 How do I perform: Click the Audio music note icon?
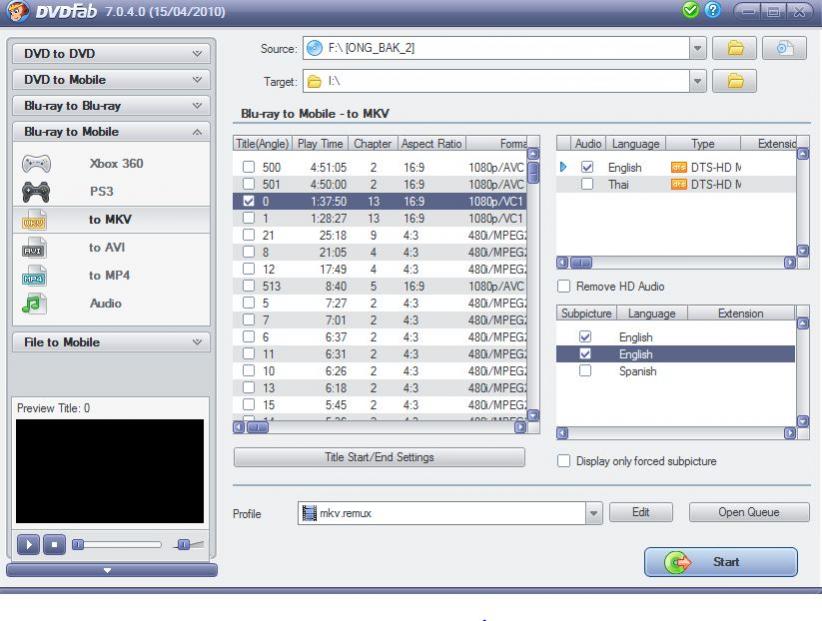coord(34,304)
